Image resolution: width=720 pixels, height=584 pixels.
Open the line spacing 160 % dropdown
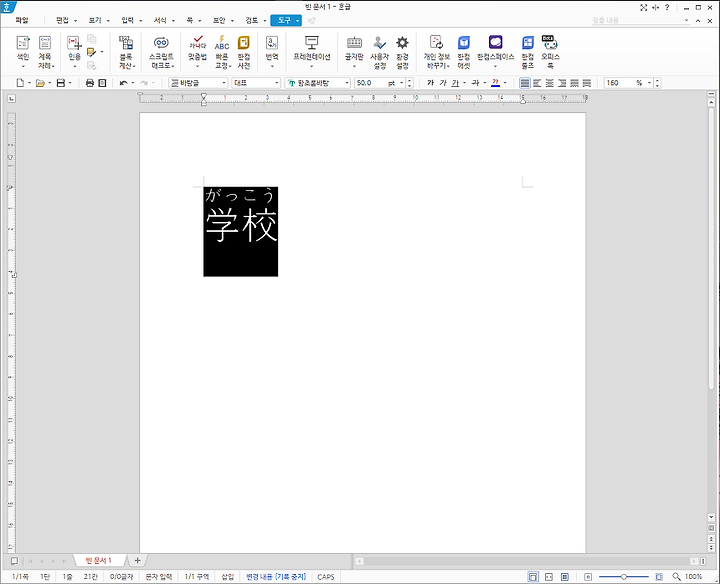coord(649,83)
